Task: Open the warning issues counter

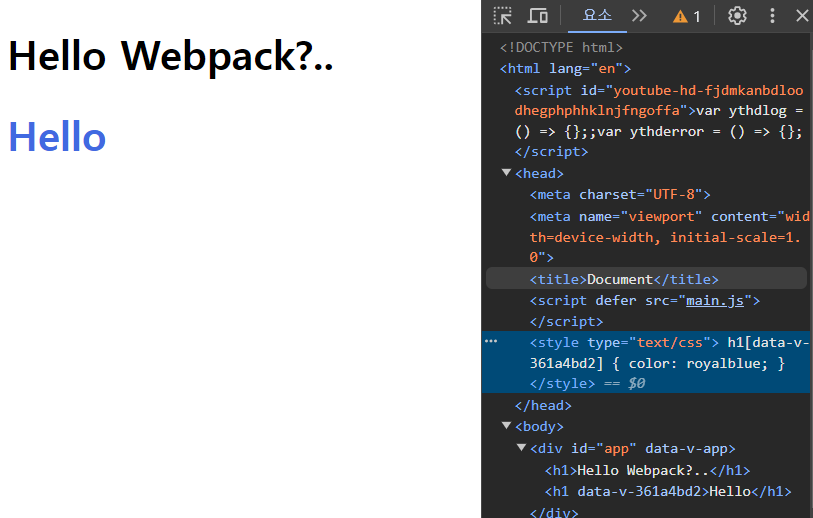Action: [687, 17]
